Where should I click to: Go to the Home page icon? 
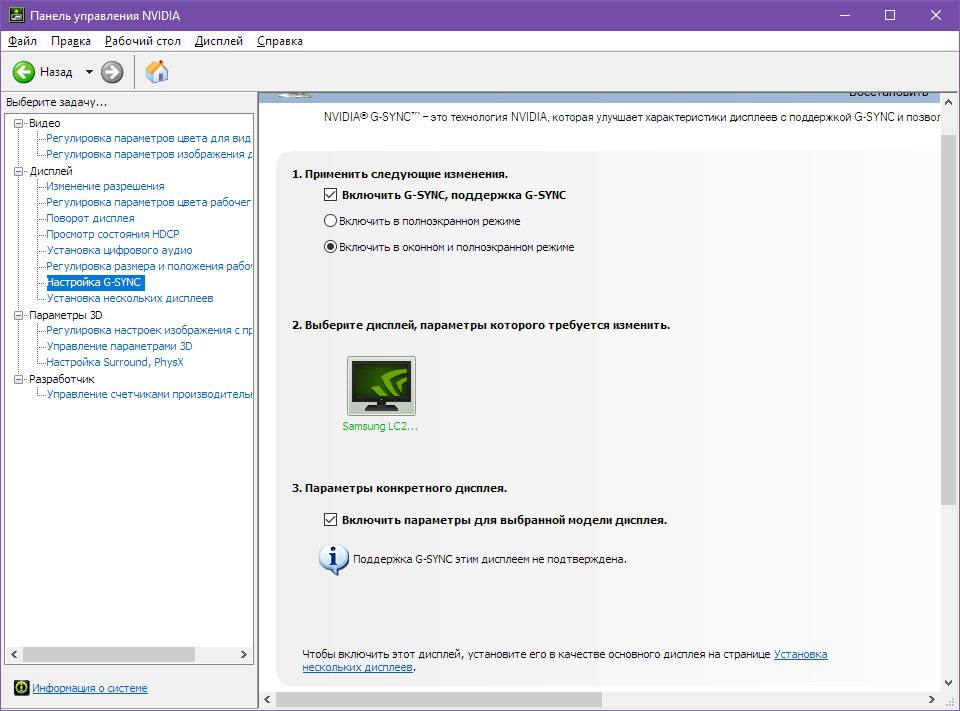tap(157, 72)
